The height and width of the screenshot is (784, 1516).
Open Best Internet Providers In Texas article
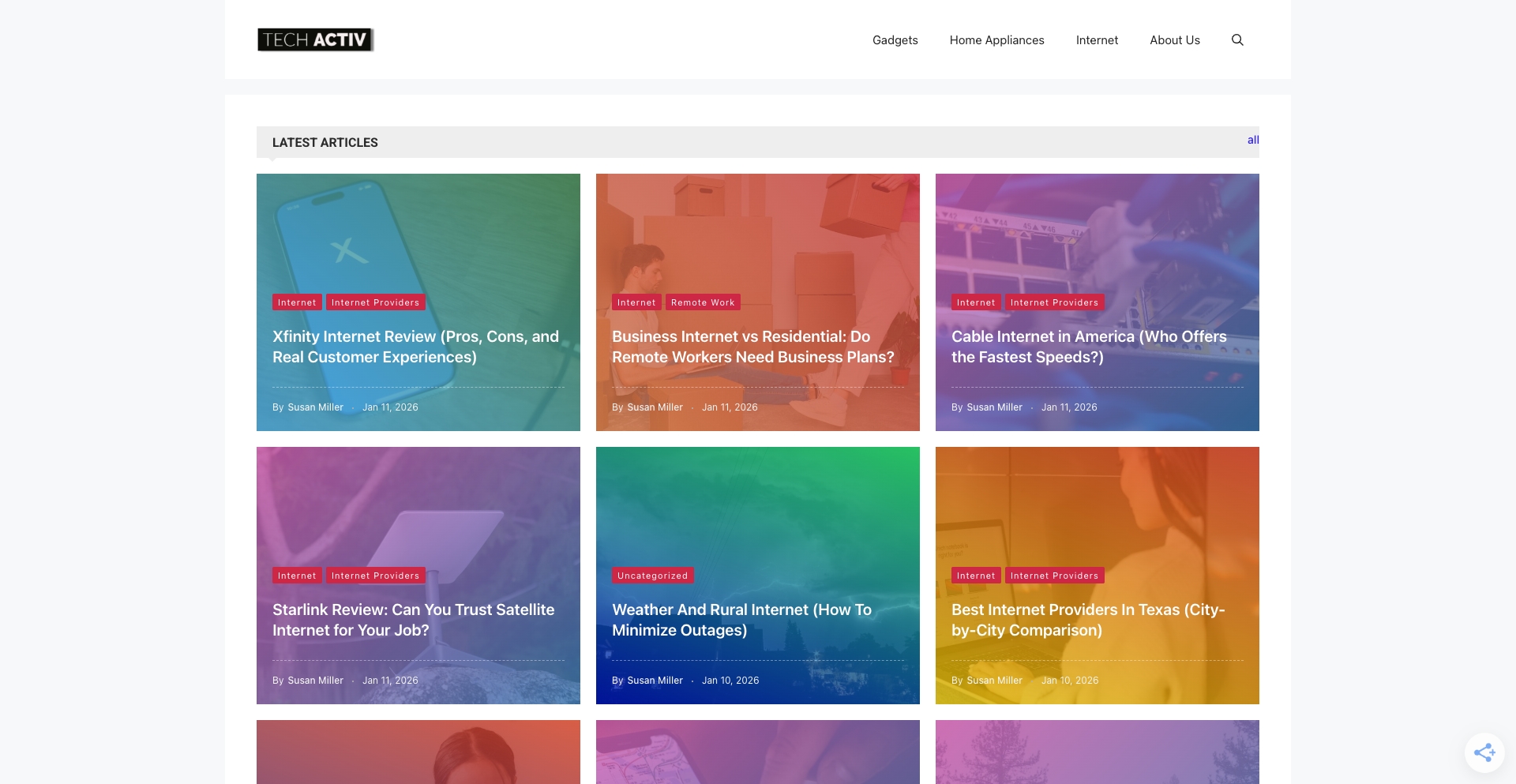point(1088,620)
